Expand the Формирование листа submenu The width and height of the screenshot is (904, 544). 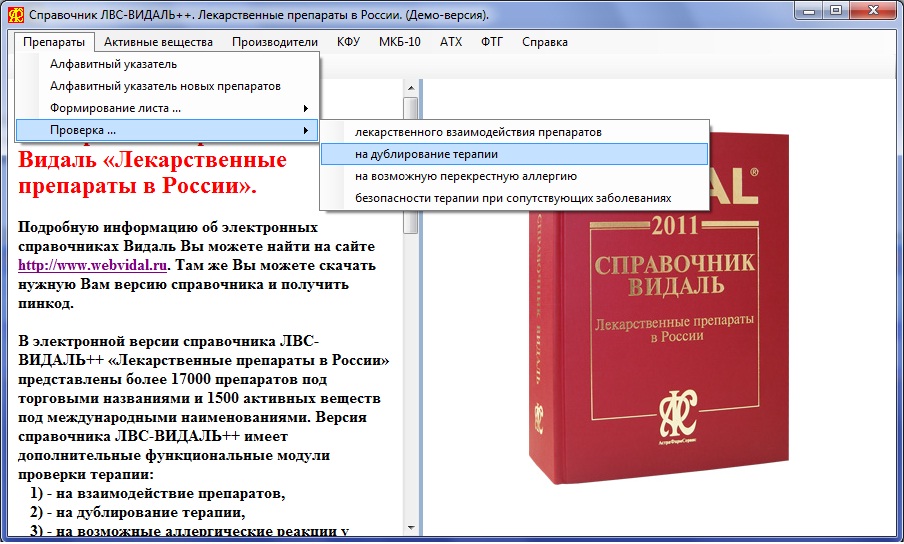tap(167, 108)
